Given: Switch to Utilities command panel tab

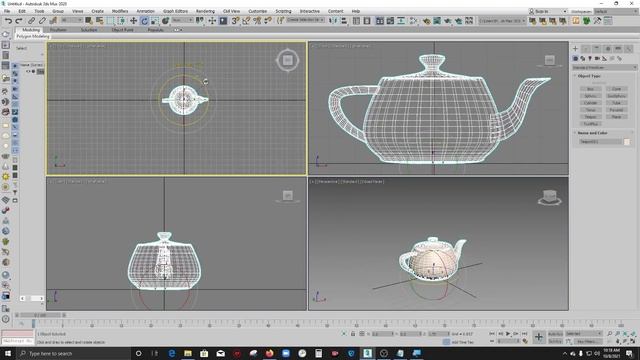Looking at the screenshot, I should click(629, 49).
